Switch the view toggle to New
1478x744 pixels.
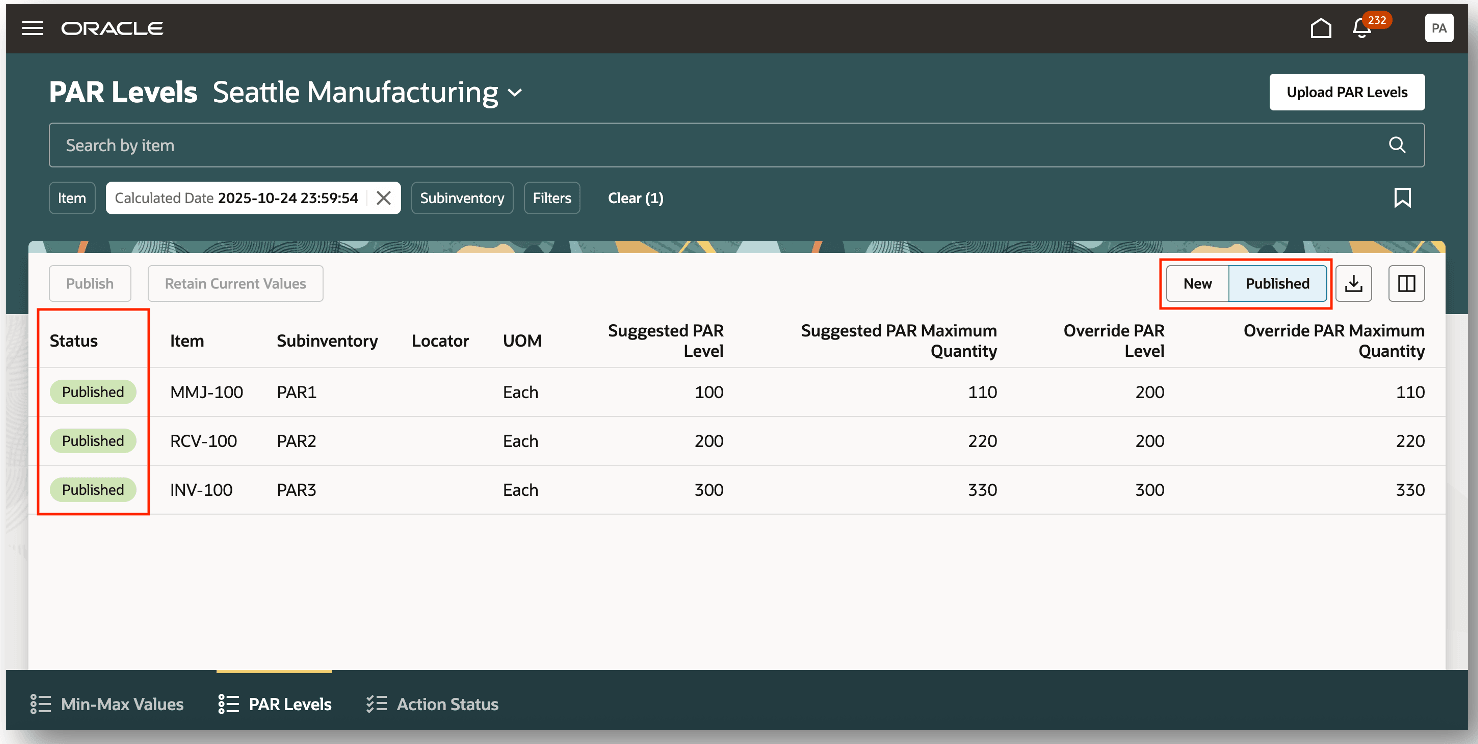(x=1197, y=284)
